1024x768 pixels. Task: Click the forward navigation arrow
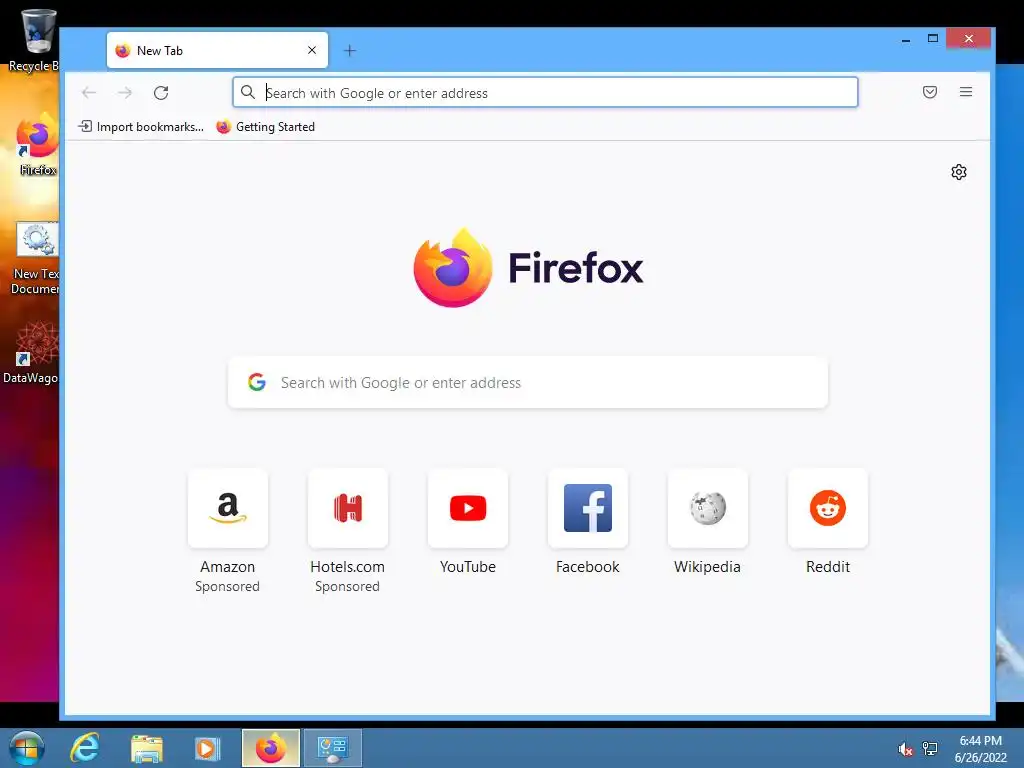[x=125, y=93]
